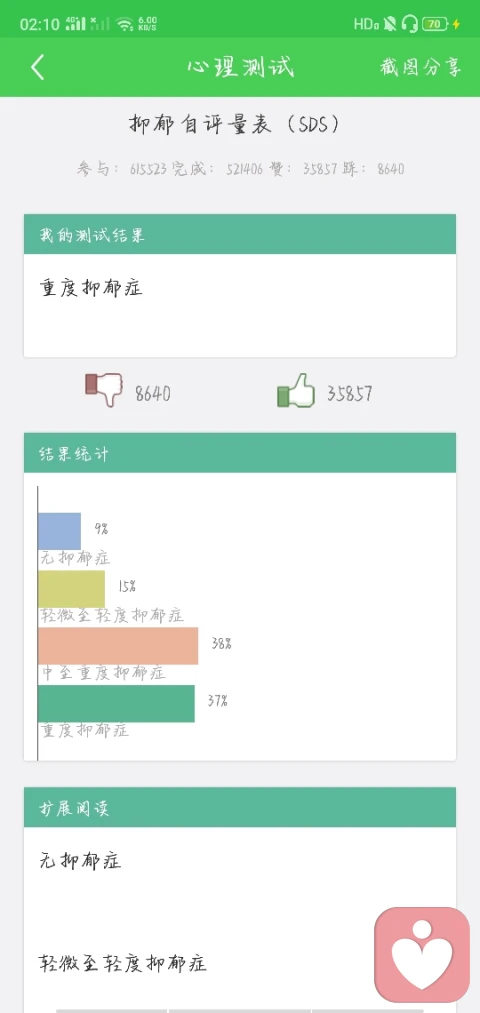This screenshot has width=480, height=1013.
Task: Open 轻微至轻度抑郁症 reading entry
Action: click(x=123, y=963)
